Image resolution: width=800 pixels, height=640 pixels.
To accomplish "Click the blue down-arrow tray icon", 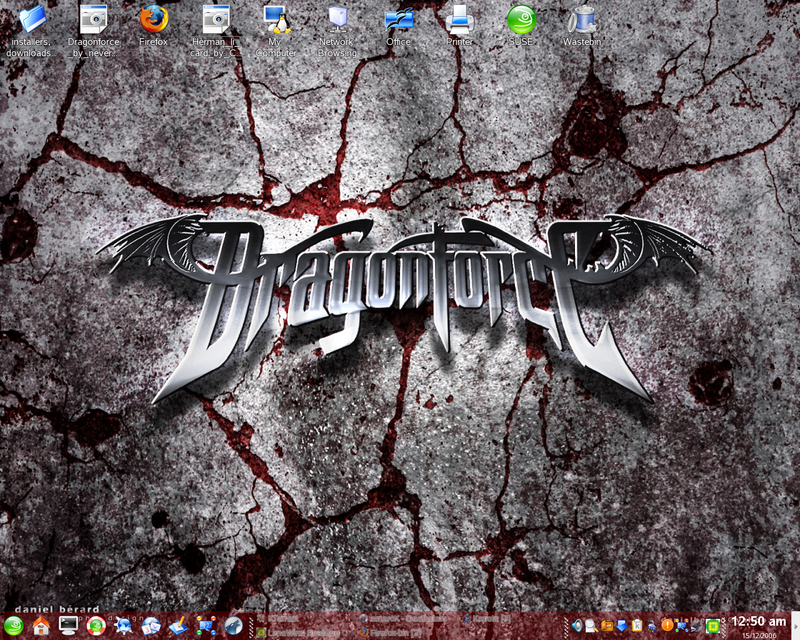I will (621, 625).
